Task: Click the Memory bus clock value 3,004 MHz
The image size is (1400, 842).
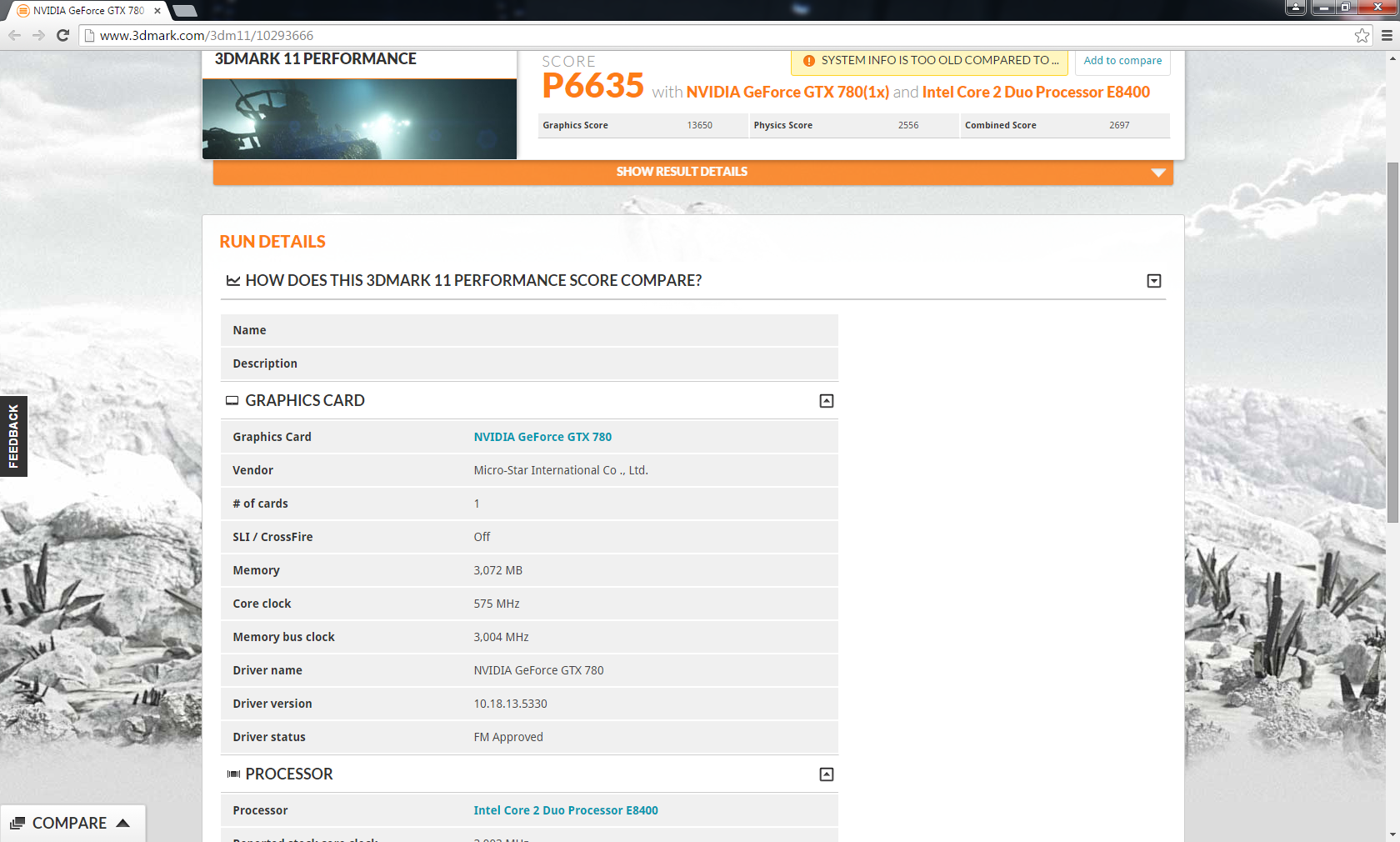Action: pos(502,637)
